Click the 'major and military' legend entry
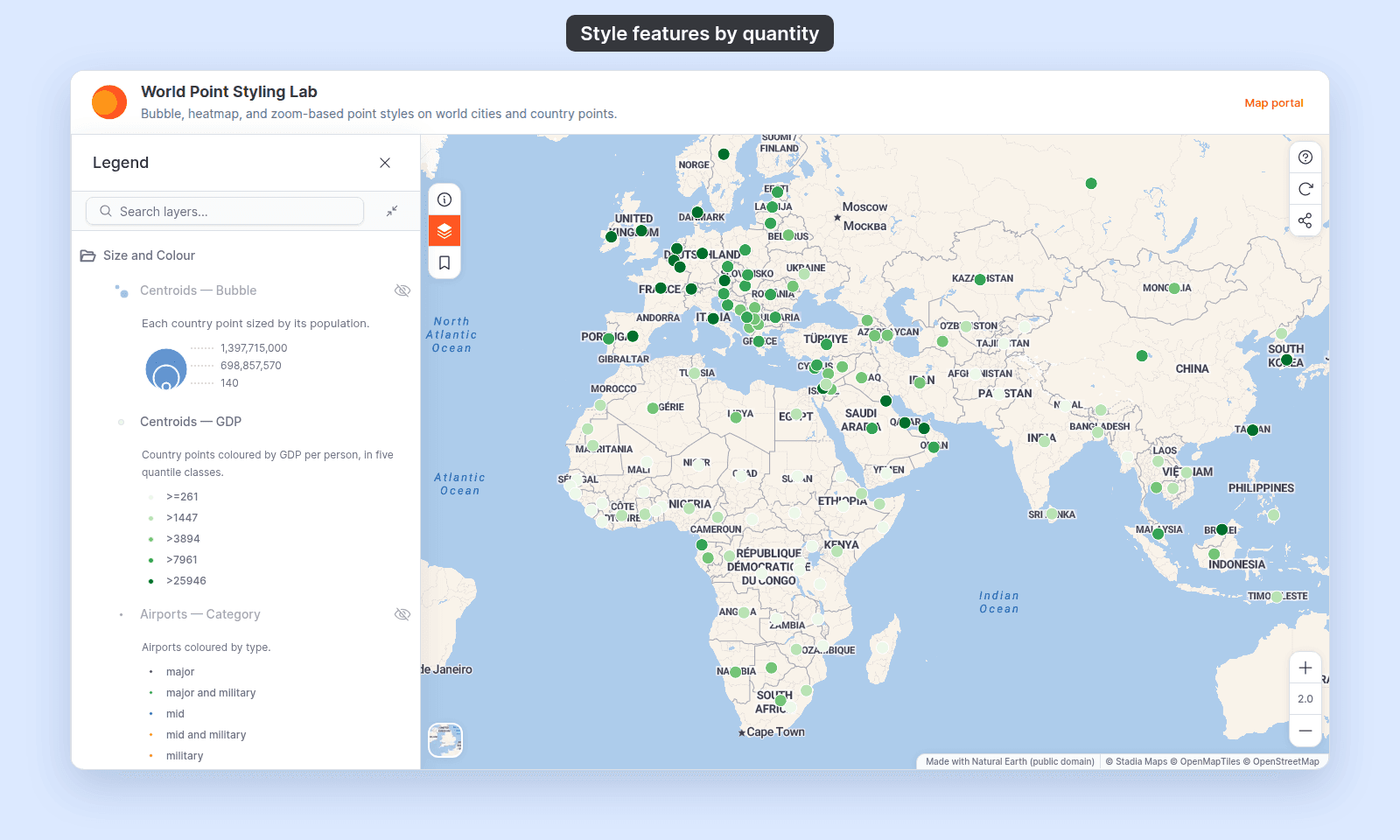The image size is (1400, 840). [211, 693]
